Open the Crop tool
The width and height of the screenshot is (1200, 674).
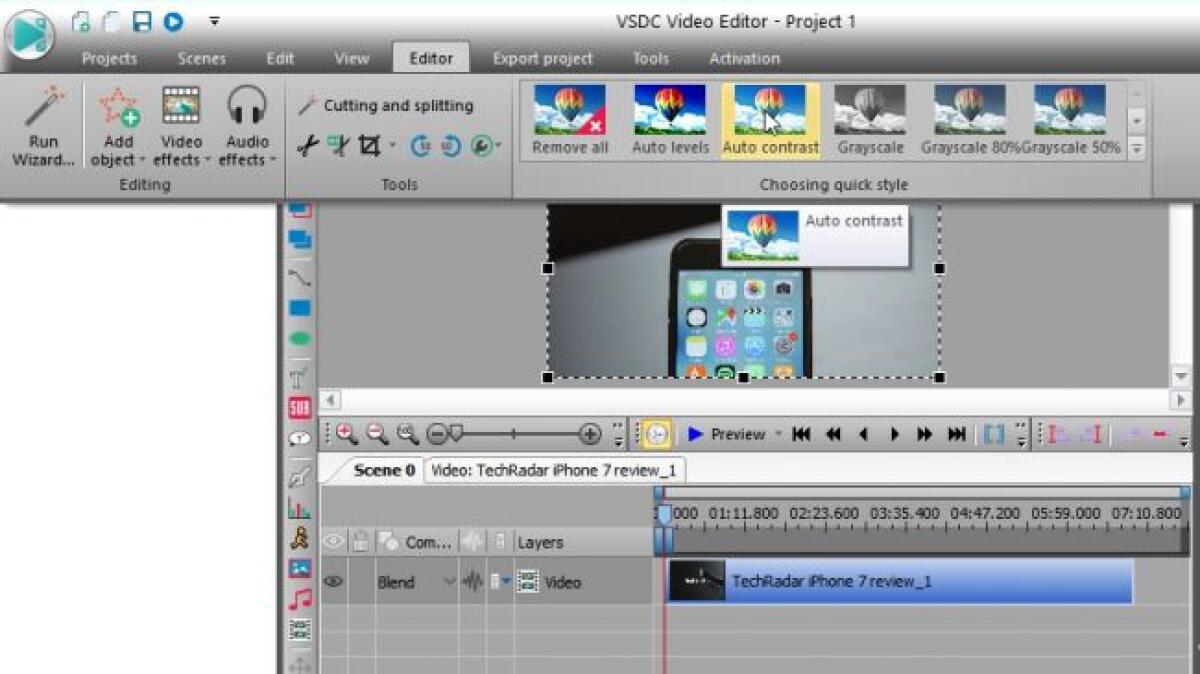click(x=367, y=146)
